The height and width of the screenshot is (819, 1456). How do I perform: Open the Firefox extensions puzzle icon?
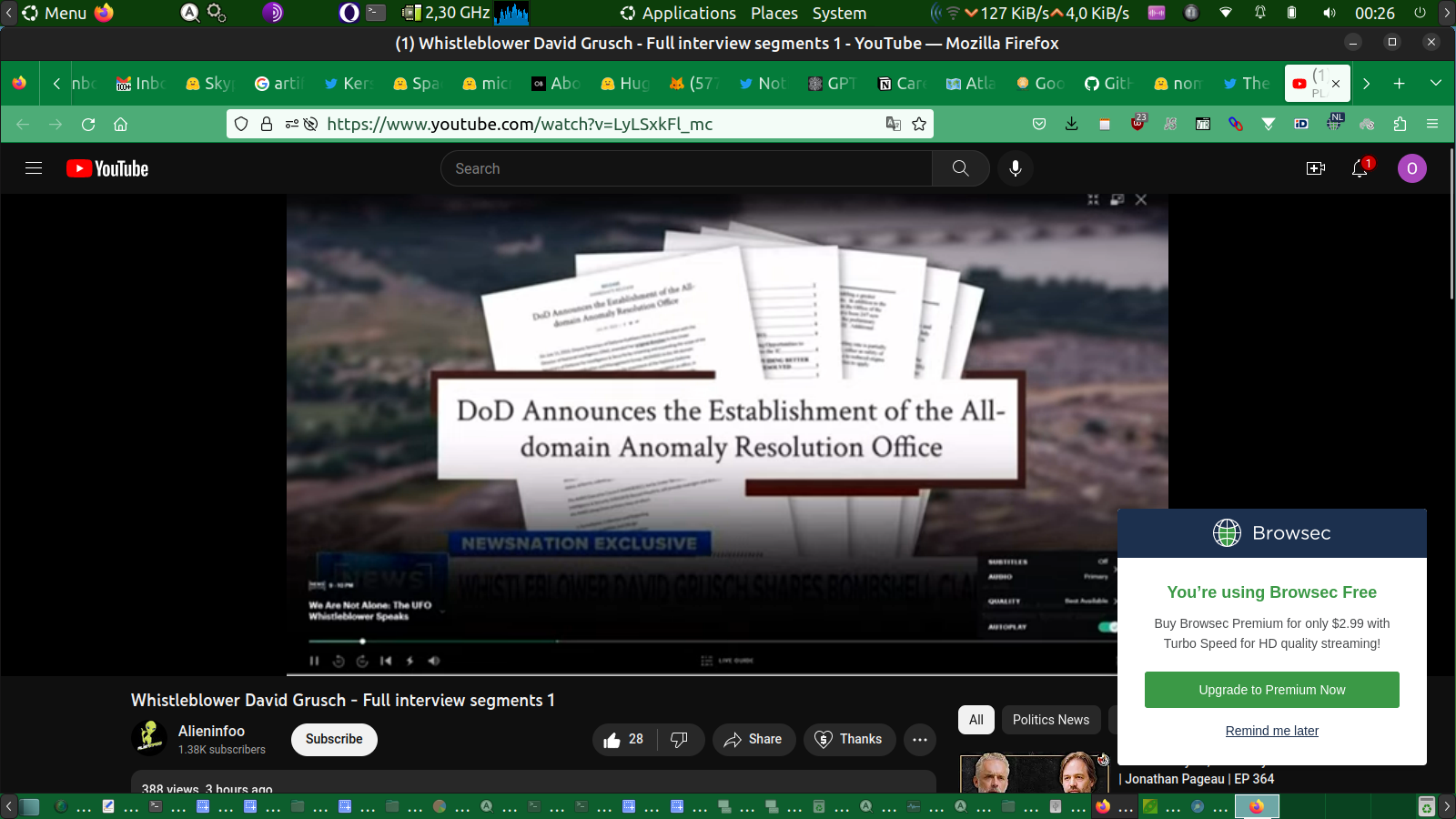(x=1400, y=125)
